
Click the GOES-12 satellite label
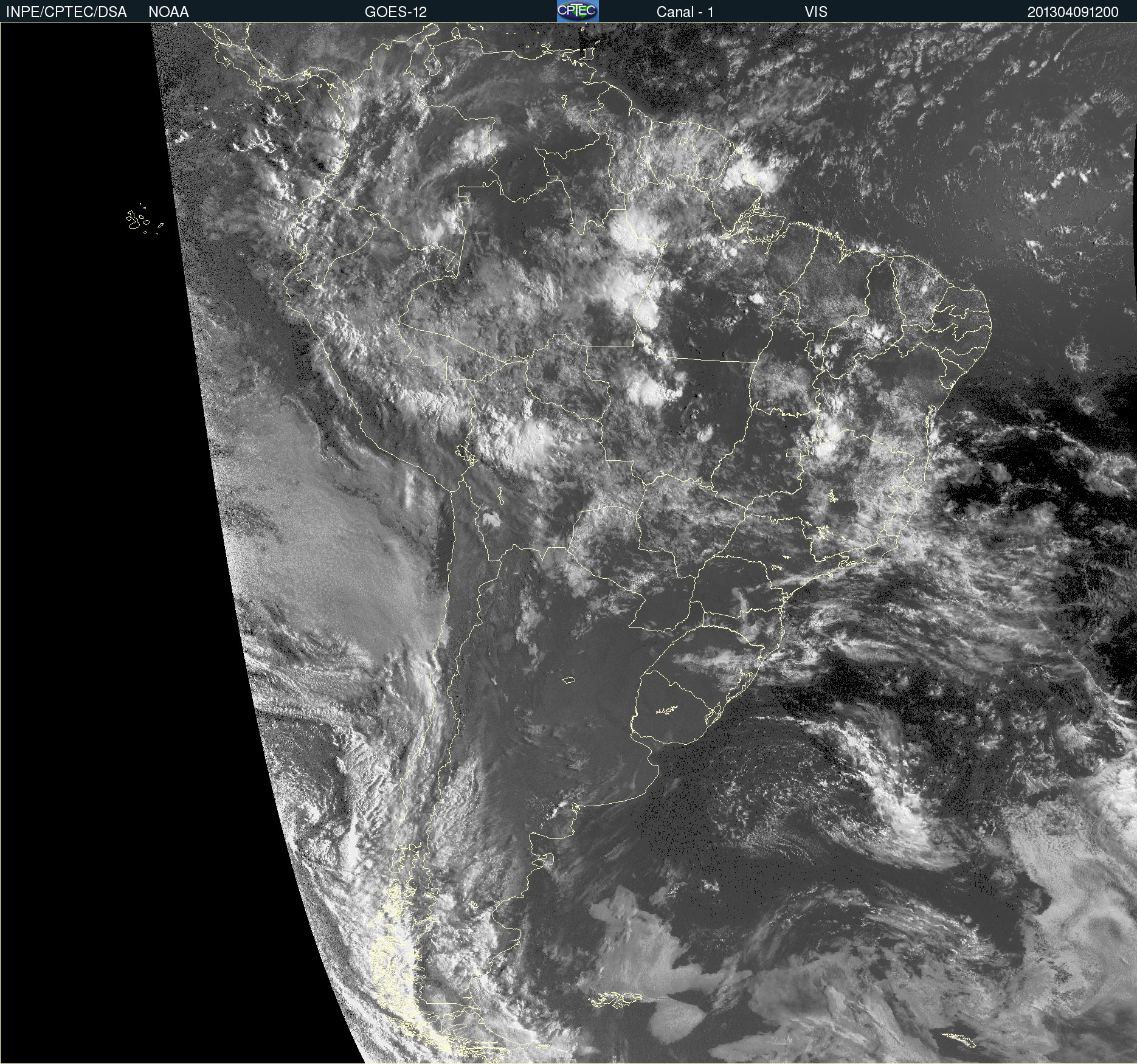point(396,12)
